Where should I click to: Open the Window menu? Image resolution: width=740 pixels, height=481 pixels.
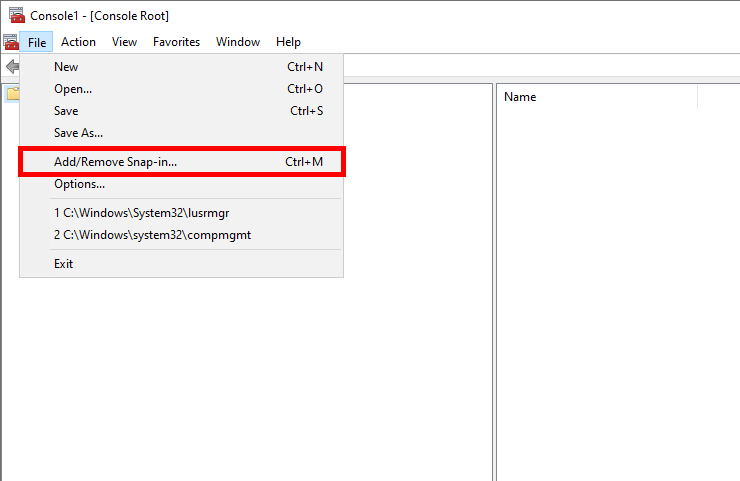[238, 42]
